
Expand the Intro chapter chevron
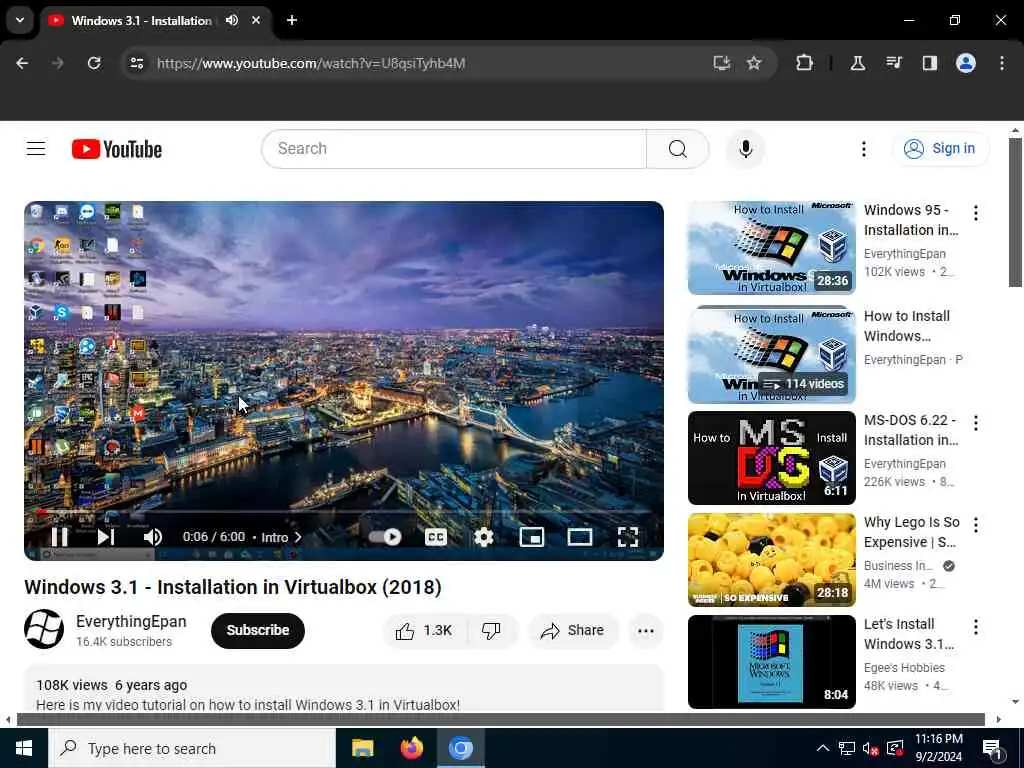pyautogui.click(x=298, y=537)
